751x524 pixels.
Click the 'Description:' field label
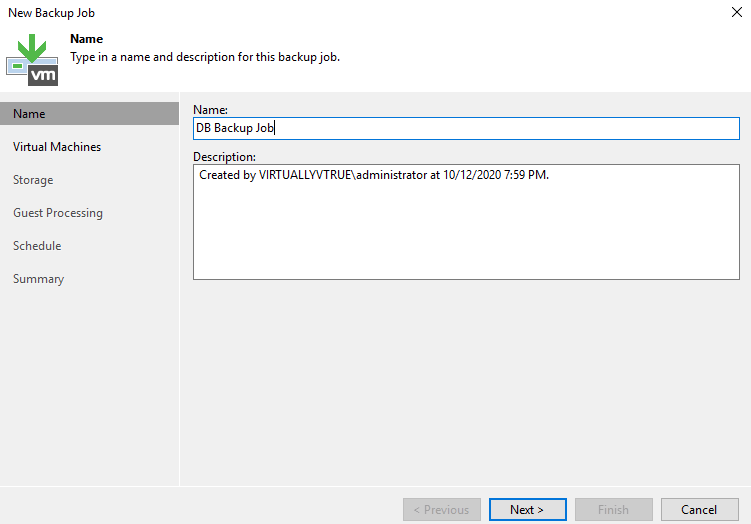[x=224, y=157]
